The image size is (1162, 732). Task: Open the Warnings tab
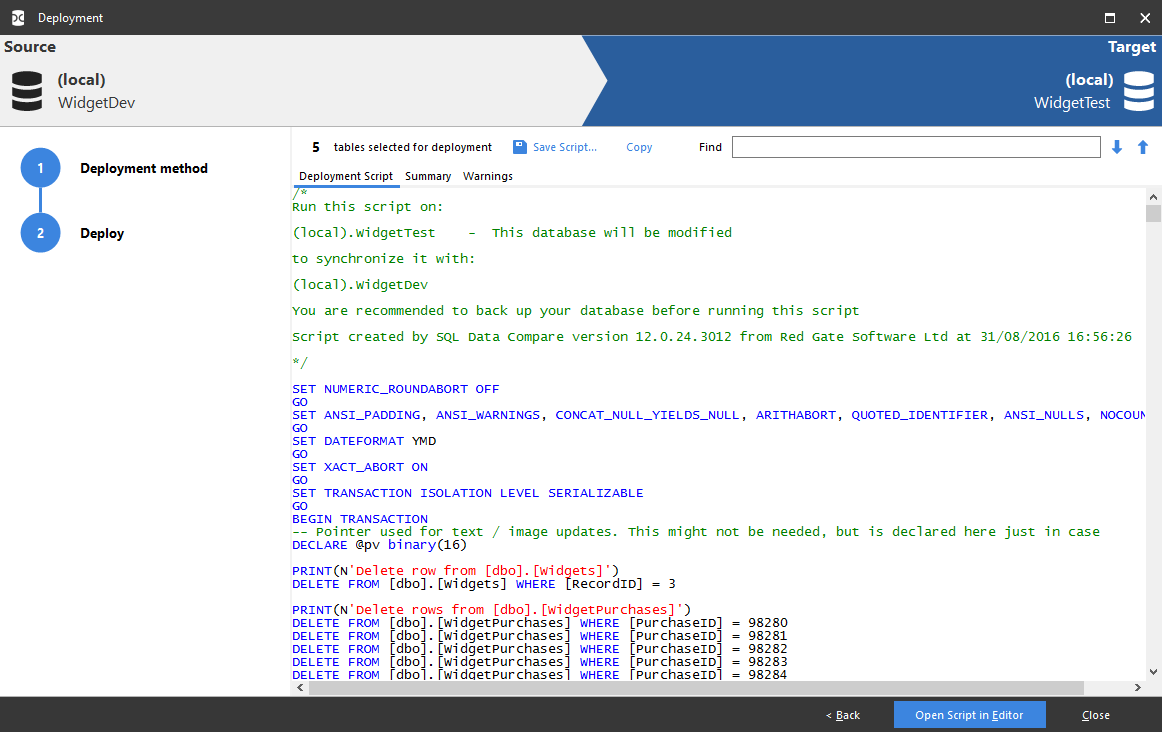pos(487,176)
